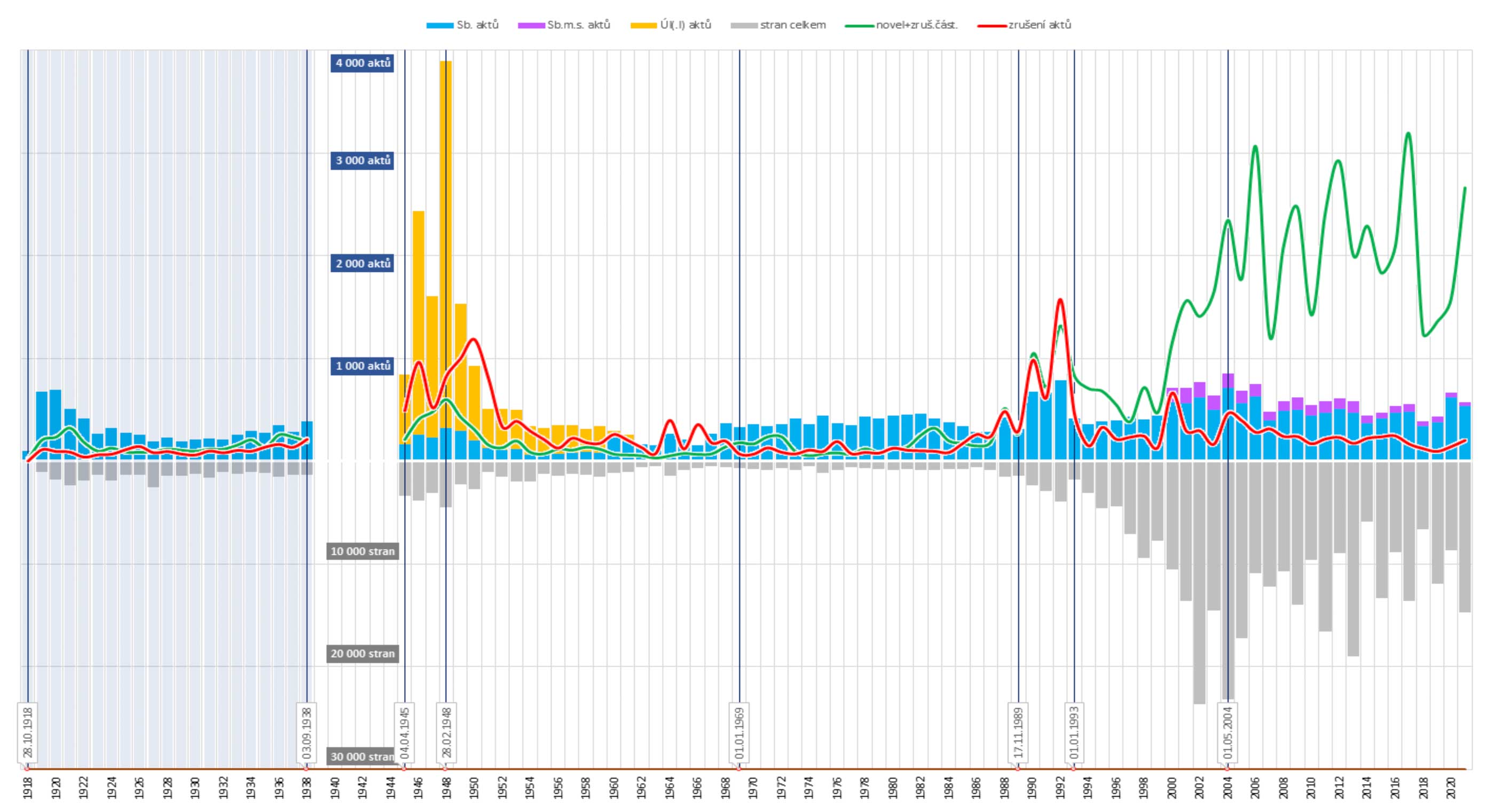The image size is (1495, 812).
Task: Click the year 2002 on the x-axis
Action: [1200, 787]
